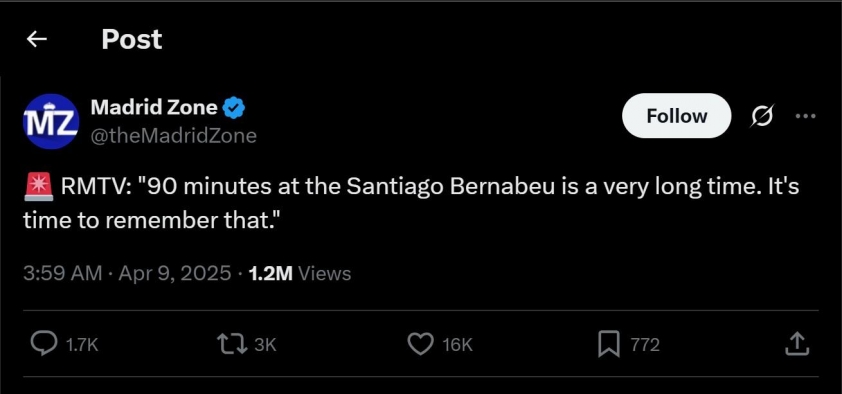Click the blue verified checkmark badge
The height and width of the screenshot is (394, 842).
coord(234,108)
